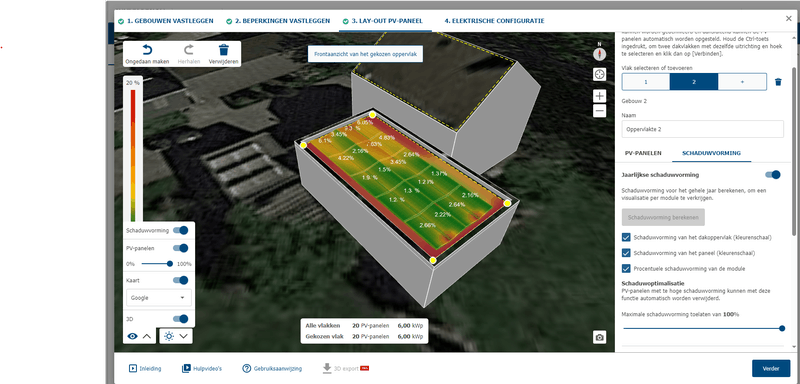Screen dimensions: 800x384
Task: Take a screenshot with the camera icon
Action: [599, 337]
